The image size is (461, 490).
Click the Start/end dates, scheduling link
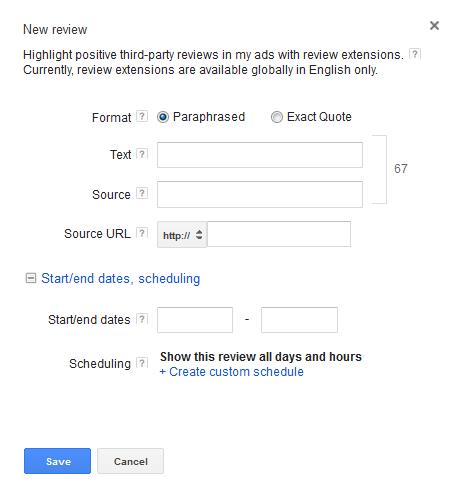tap(121, 278)
